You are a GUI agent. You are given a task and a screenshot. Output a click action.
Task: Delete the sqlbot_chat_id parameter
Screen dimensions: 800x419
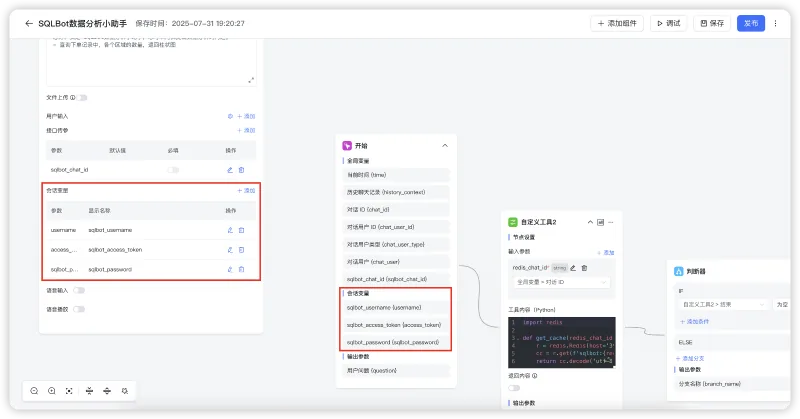pos(242,170)
